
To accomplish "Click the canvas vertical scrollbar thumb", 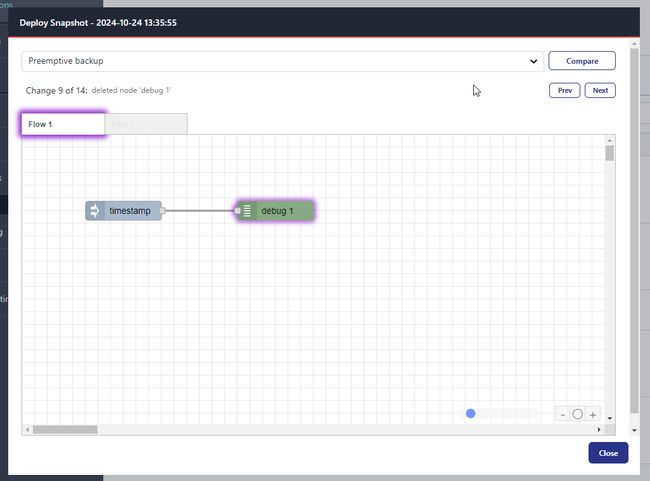I will [610, 152].
